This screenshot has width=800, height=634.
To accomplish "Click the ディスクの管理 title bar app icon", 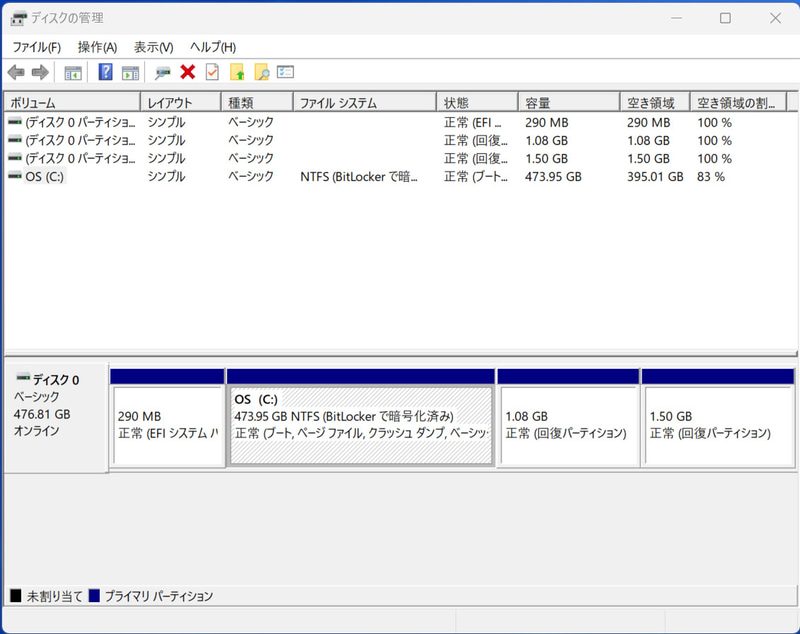I will point(18,19).
